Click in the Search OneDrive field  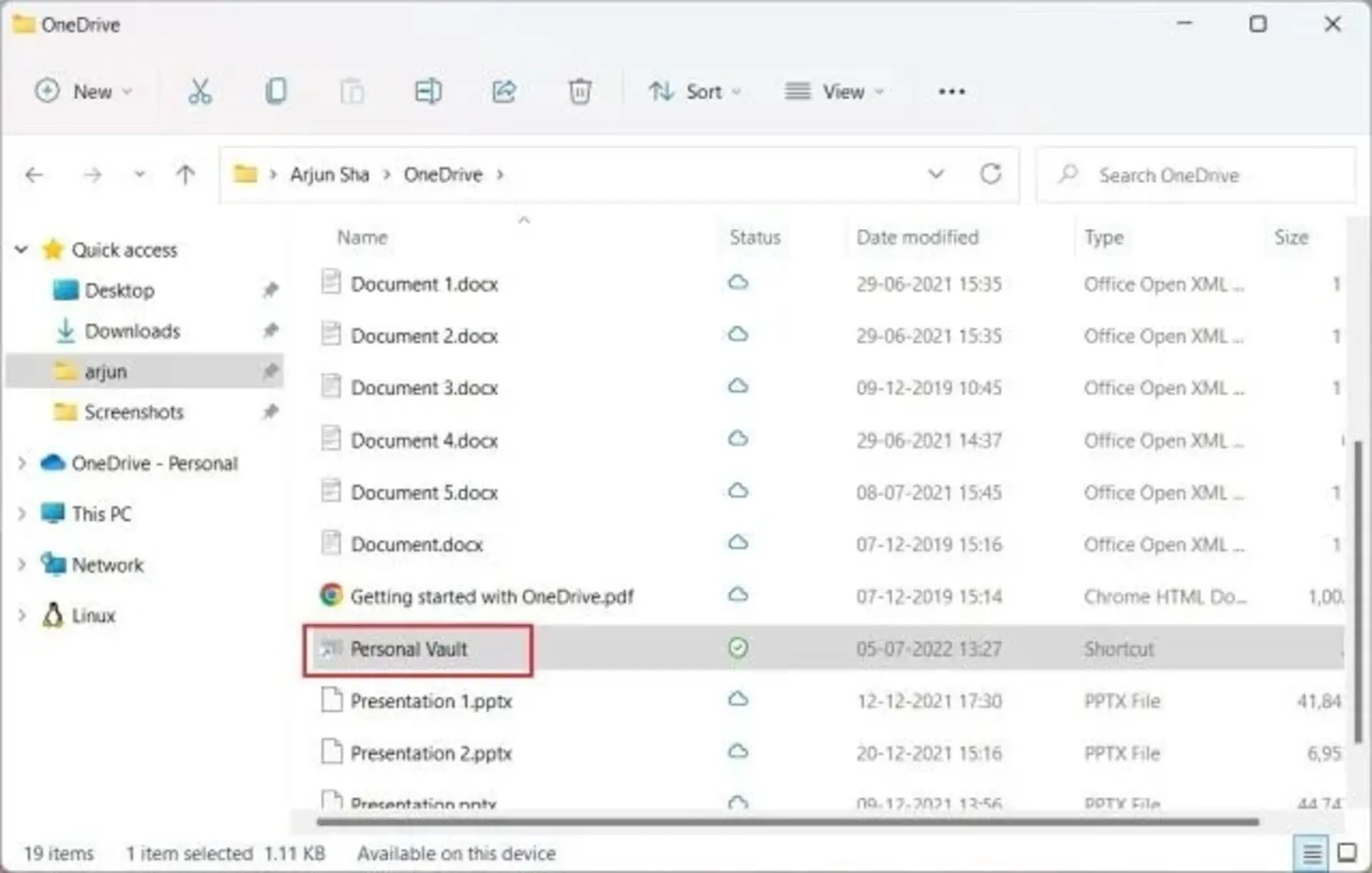tap(1196, 174)
